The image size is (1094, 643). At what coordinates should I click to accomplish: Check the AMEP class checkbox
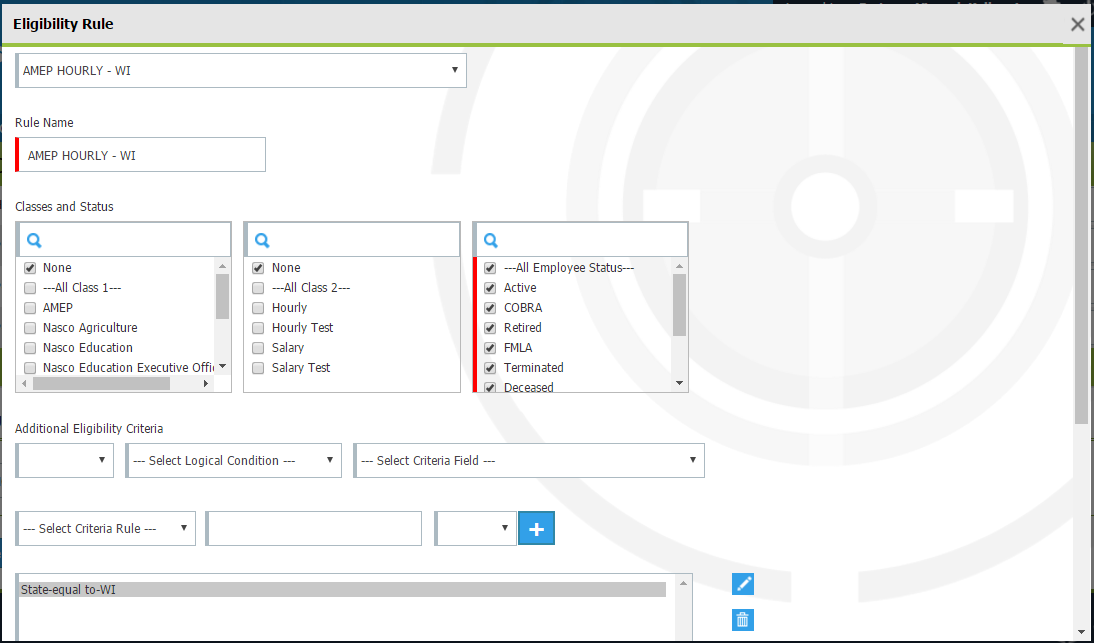tap(30, 308)
